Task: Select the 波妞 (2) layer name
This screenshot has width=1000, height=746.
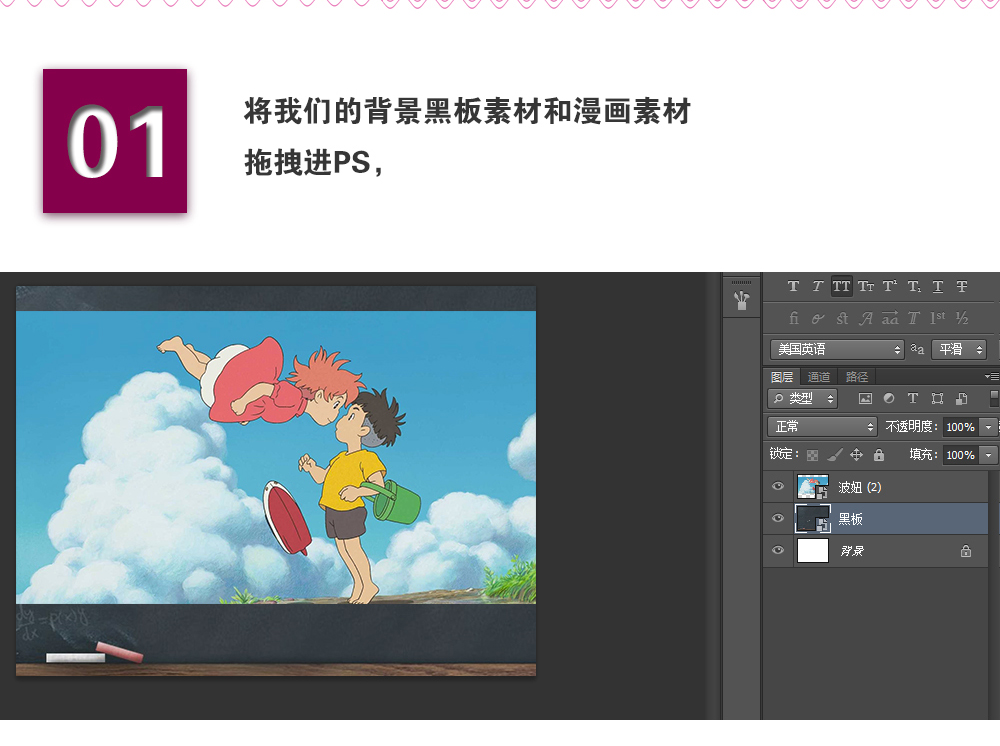Action: pyautogui.click(x=860, y=487)
